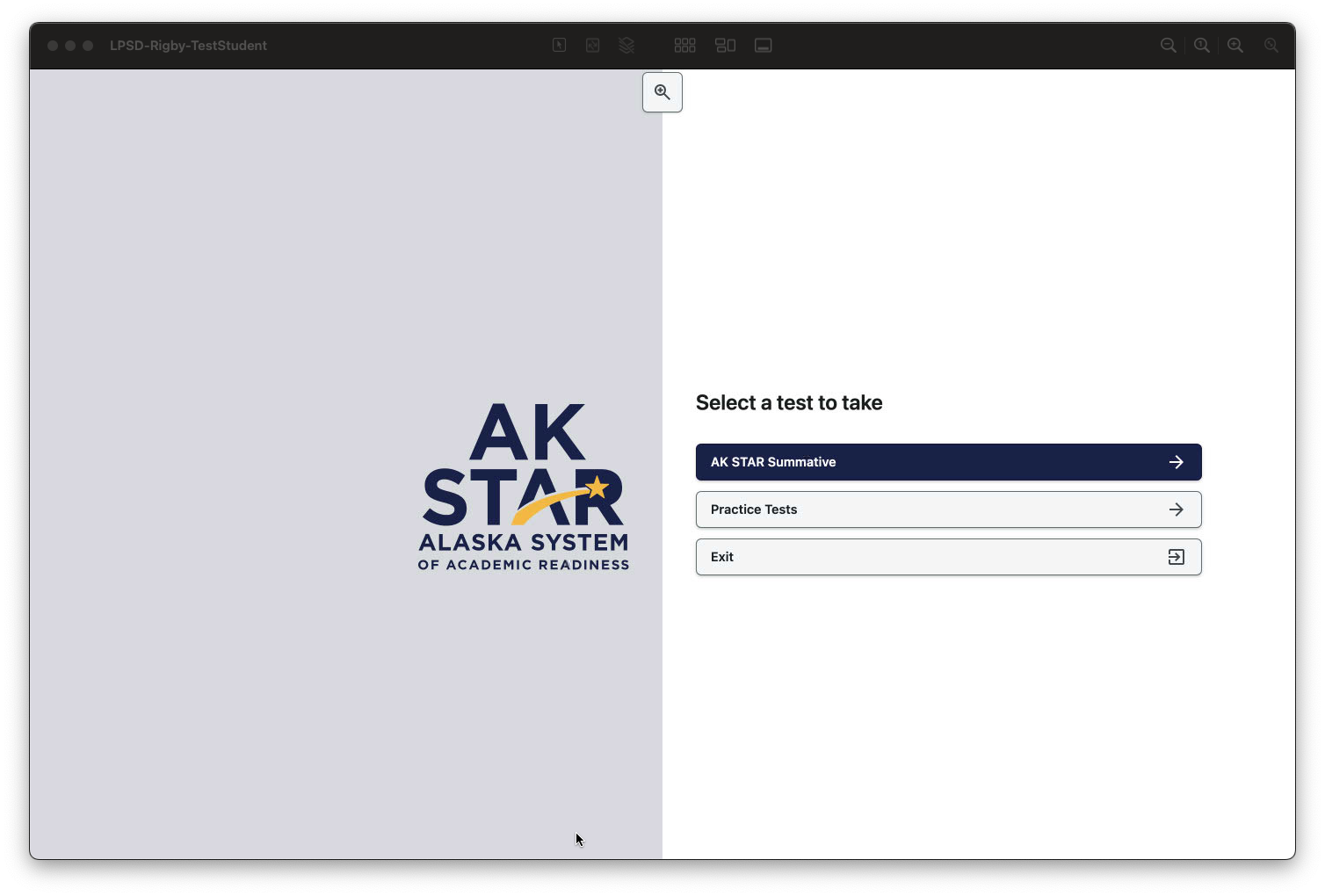The image size is (1325, 896).
Task: Reset zoom to actual size
Action: pos(1201,45)
